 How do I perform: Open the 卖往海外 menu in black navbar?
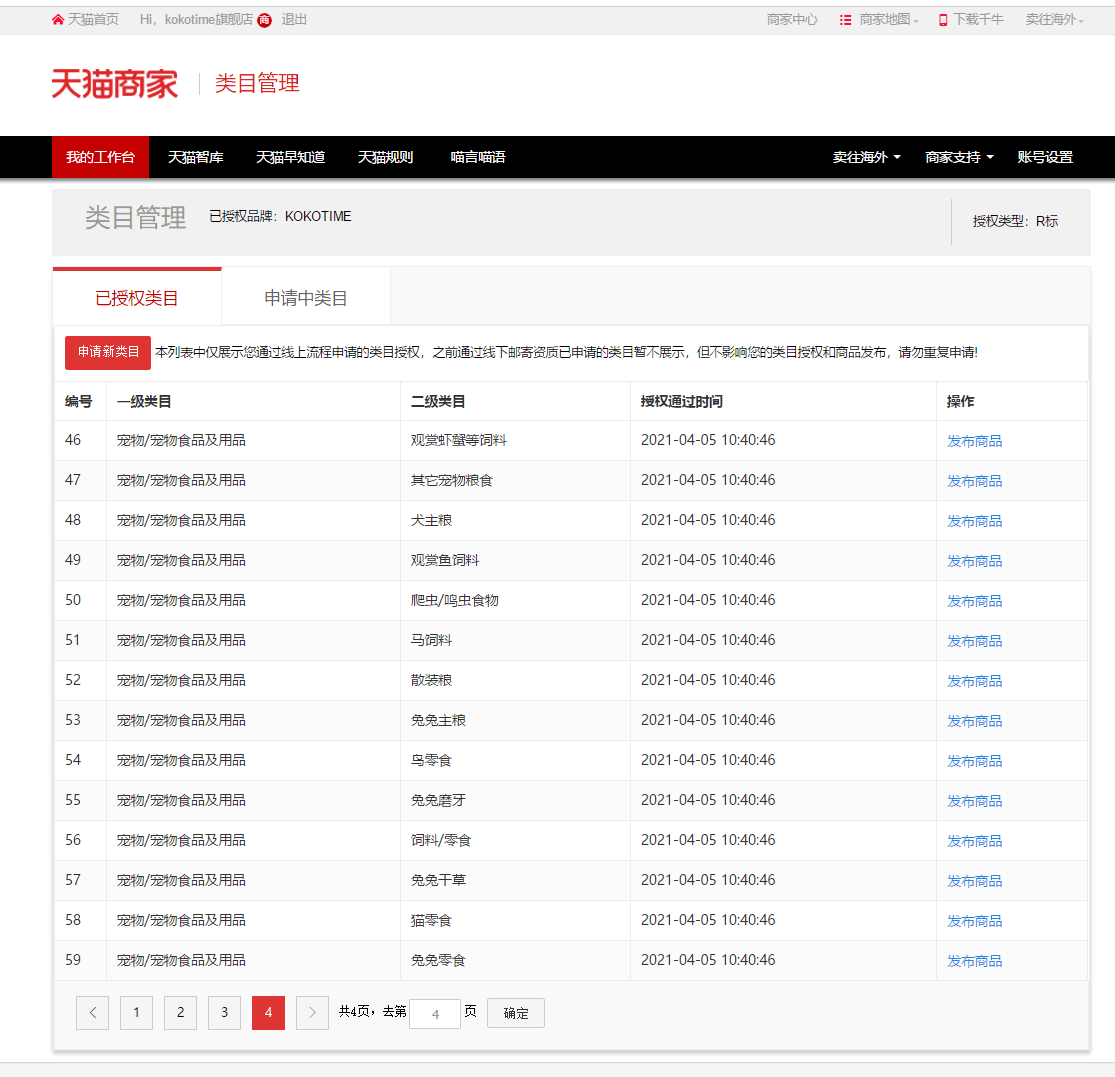tap(866, 157)
